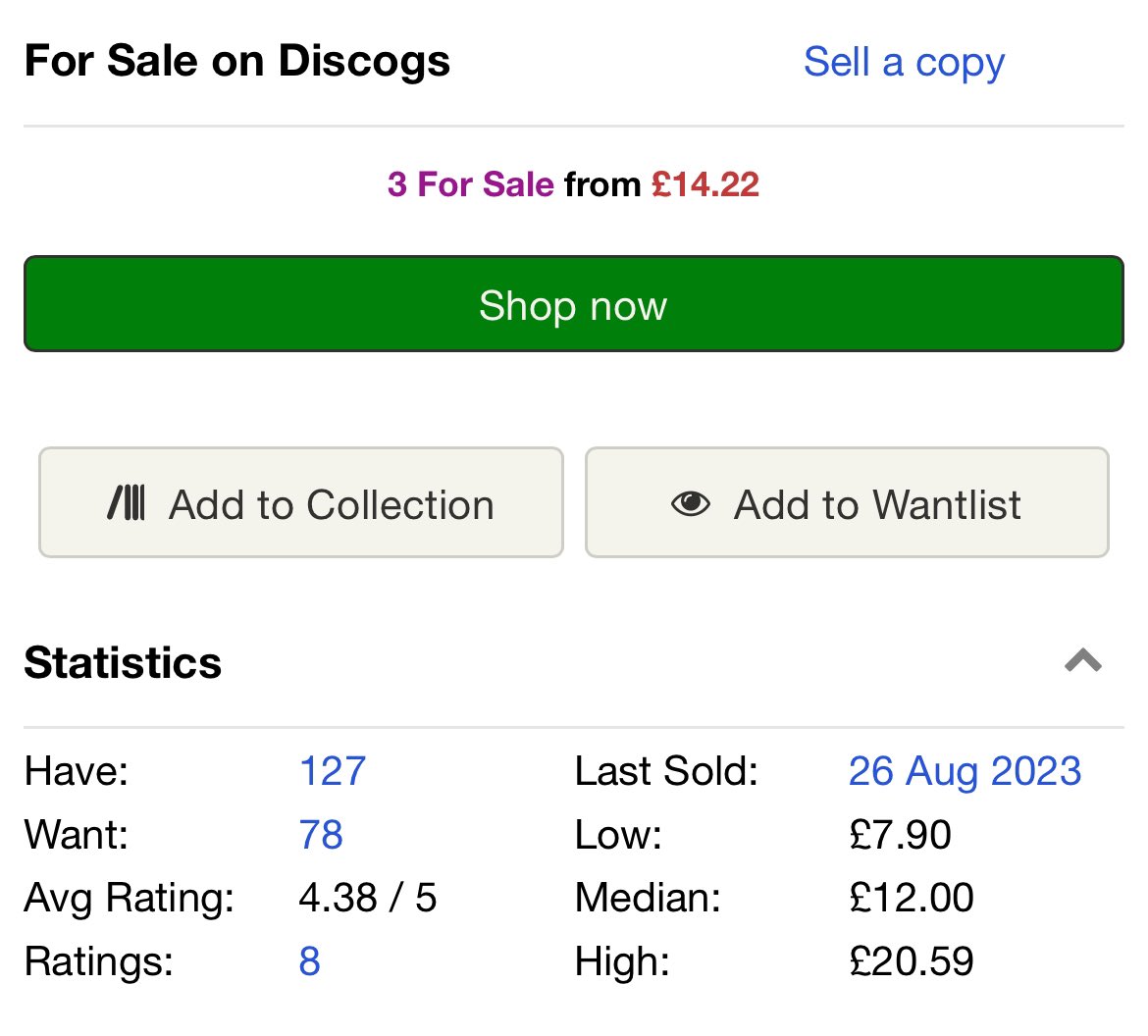Click the Median price £12.00
Screen dimensions: 1148x1036
[x=911, y=898]
